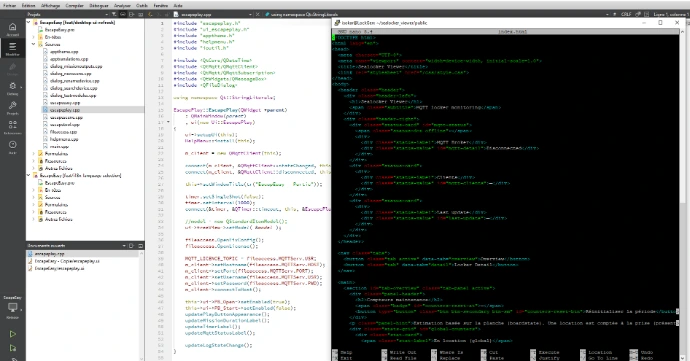Click the Ligne 1, colonne 1 indicator

point(671,14)
